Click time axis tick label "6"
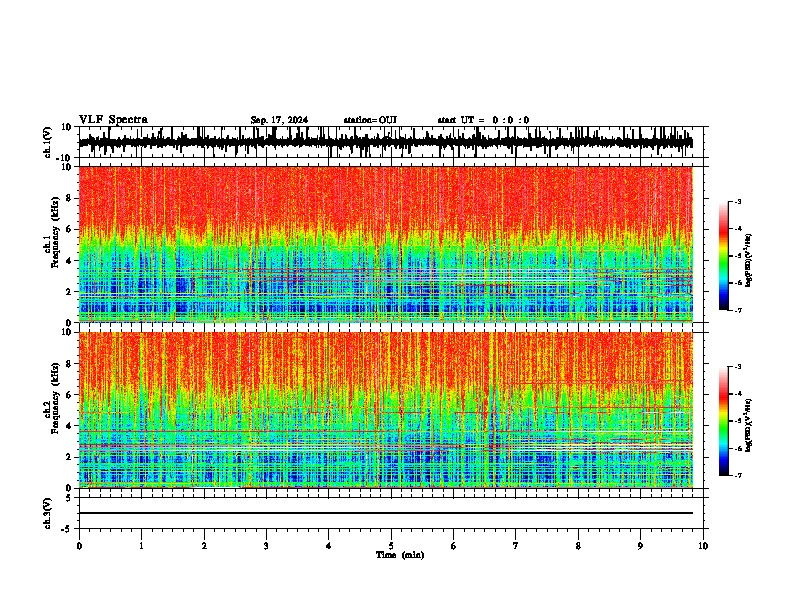Viewport: 792px width, 612px height. click(454, 546)
